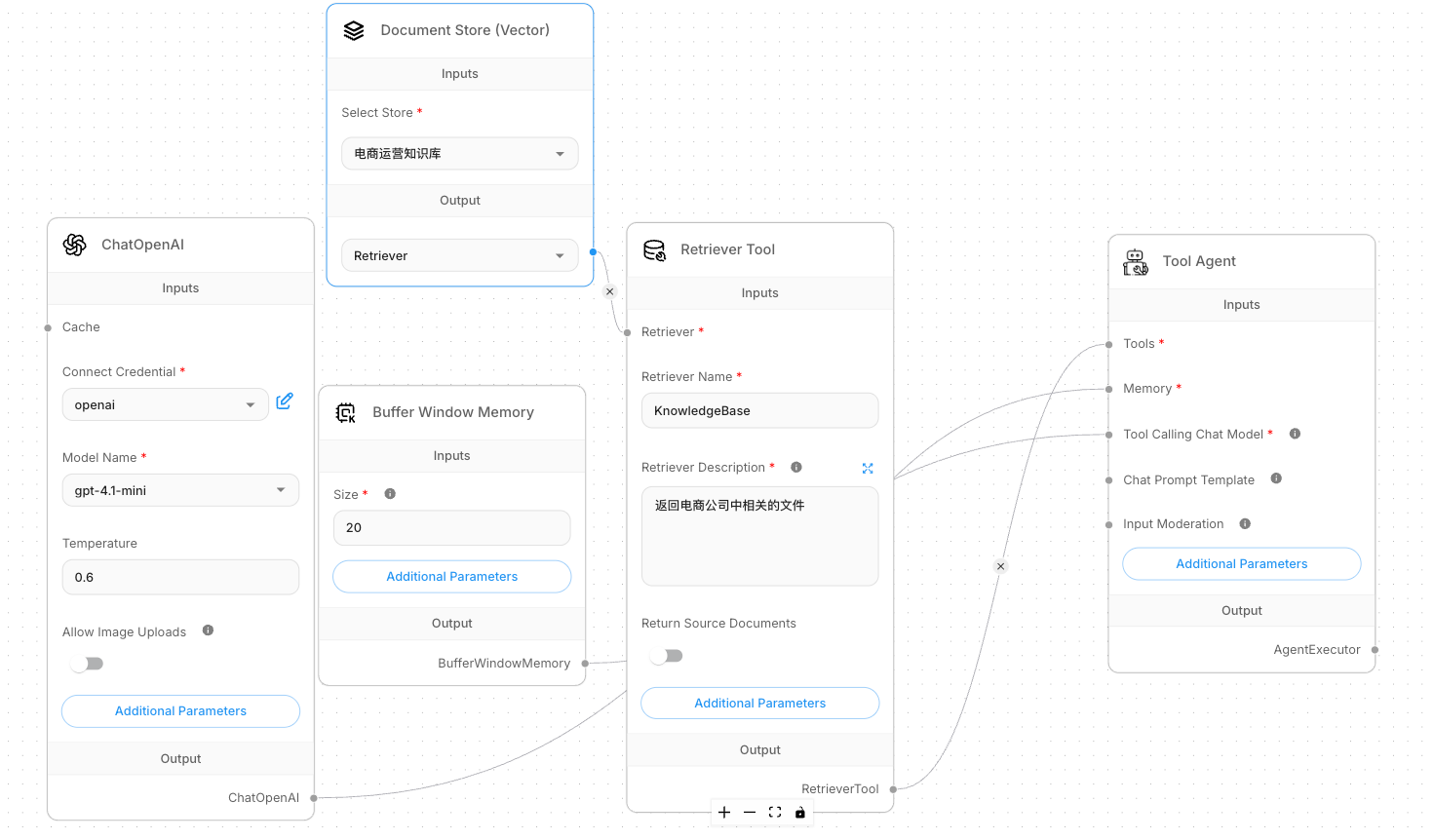This screenshot has width=1434, height=840.
Task: Open Document Store output Retriever dropdown
Action: (459, 256)
